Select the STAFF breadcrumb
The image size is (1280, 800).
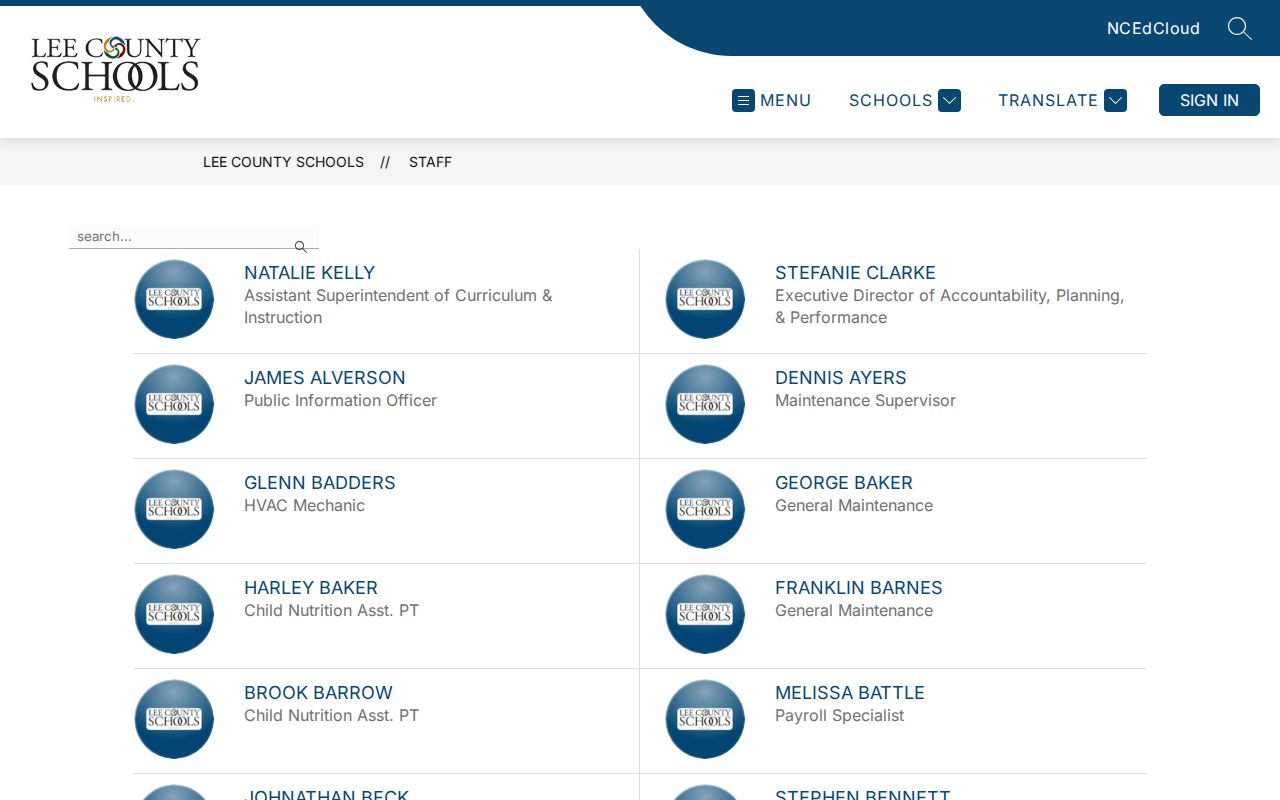tap(430, 162)
